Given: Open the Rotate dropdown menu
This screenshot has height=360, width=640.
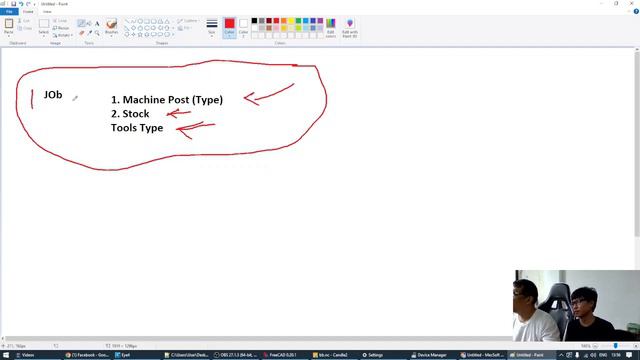Looking at the screenshot, I should coord(63,36).
